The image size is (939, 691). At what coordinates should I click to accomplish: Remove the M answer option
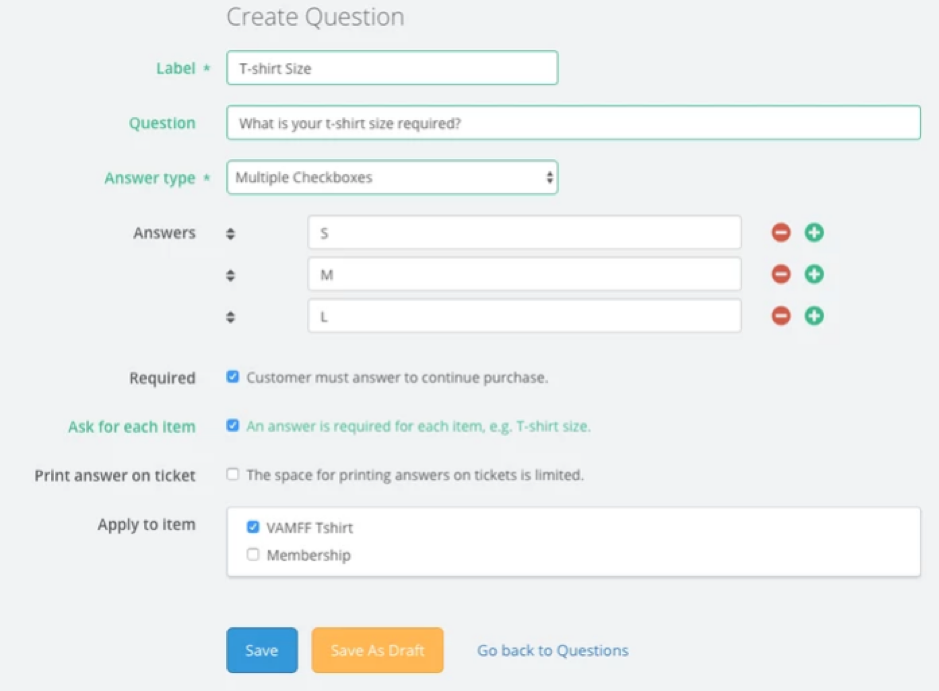[780, 274]
